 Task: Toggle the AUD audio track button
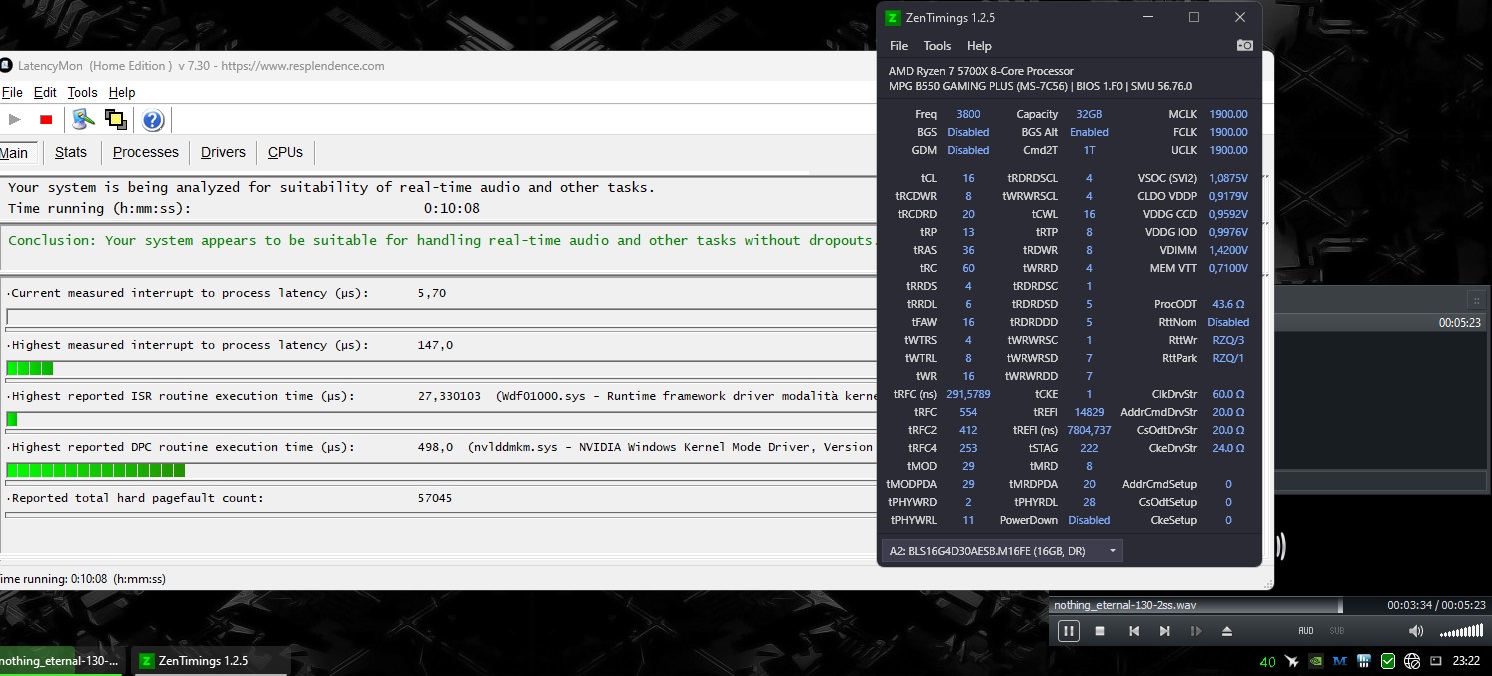1306,631
